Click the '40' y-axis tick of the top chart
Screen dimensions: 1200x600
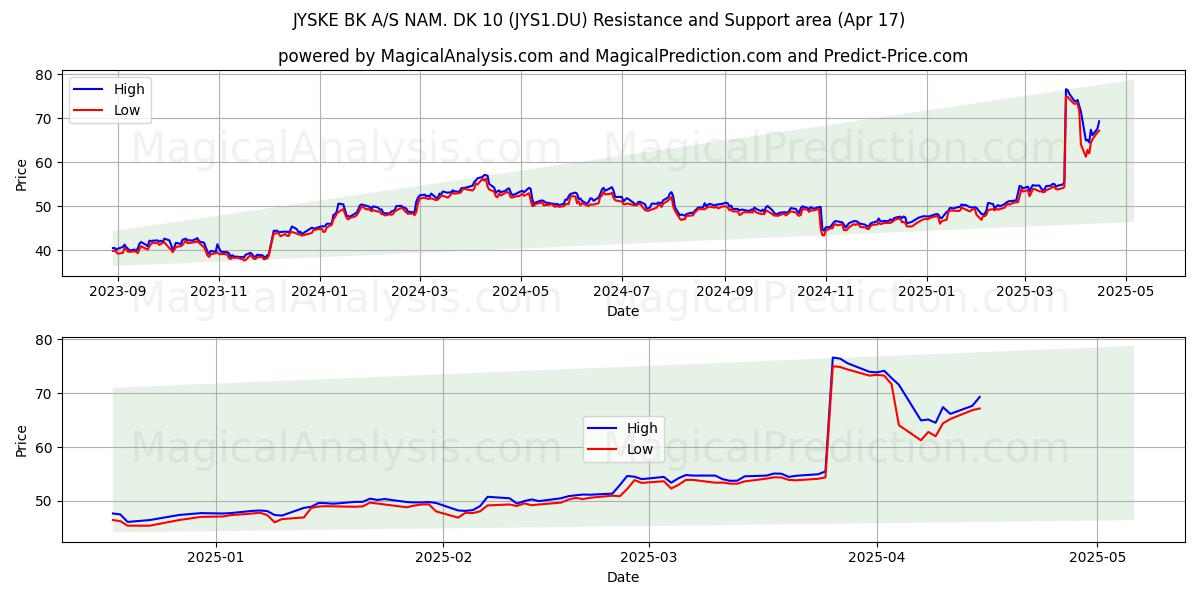45,251
